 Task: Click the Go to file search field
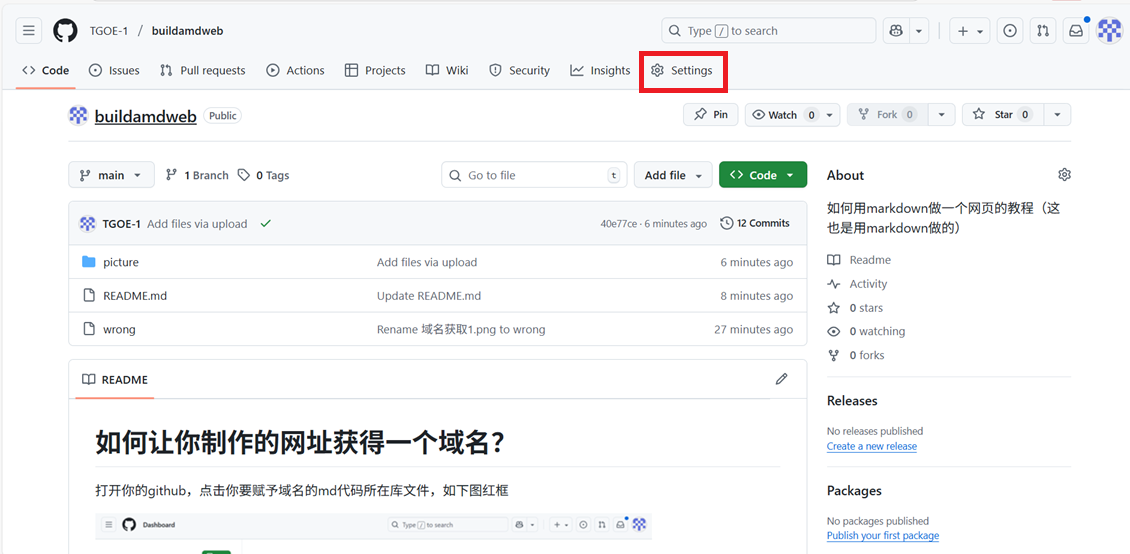[534, 175]
